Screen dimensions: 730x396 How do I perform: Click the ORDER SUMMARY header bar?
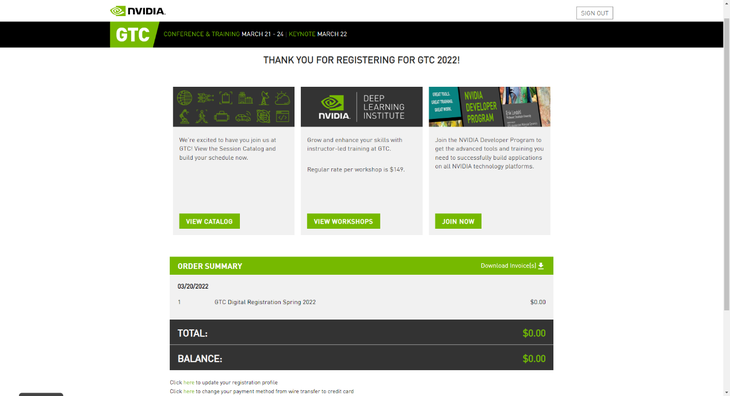pos(361,266)
